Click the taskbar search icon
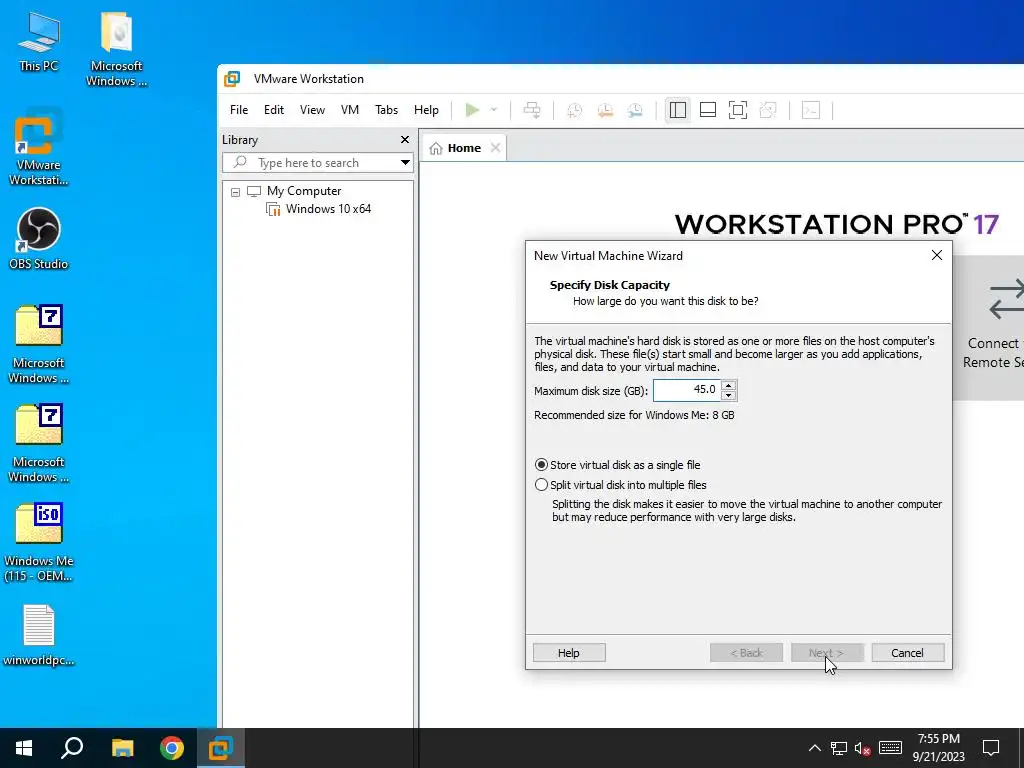Image resolution: width=1024 pixels, height=768 pixels. tap(72, 748)
